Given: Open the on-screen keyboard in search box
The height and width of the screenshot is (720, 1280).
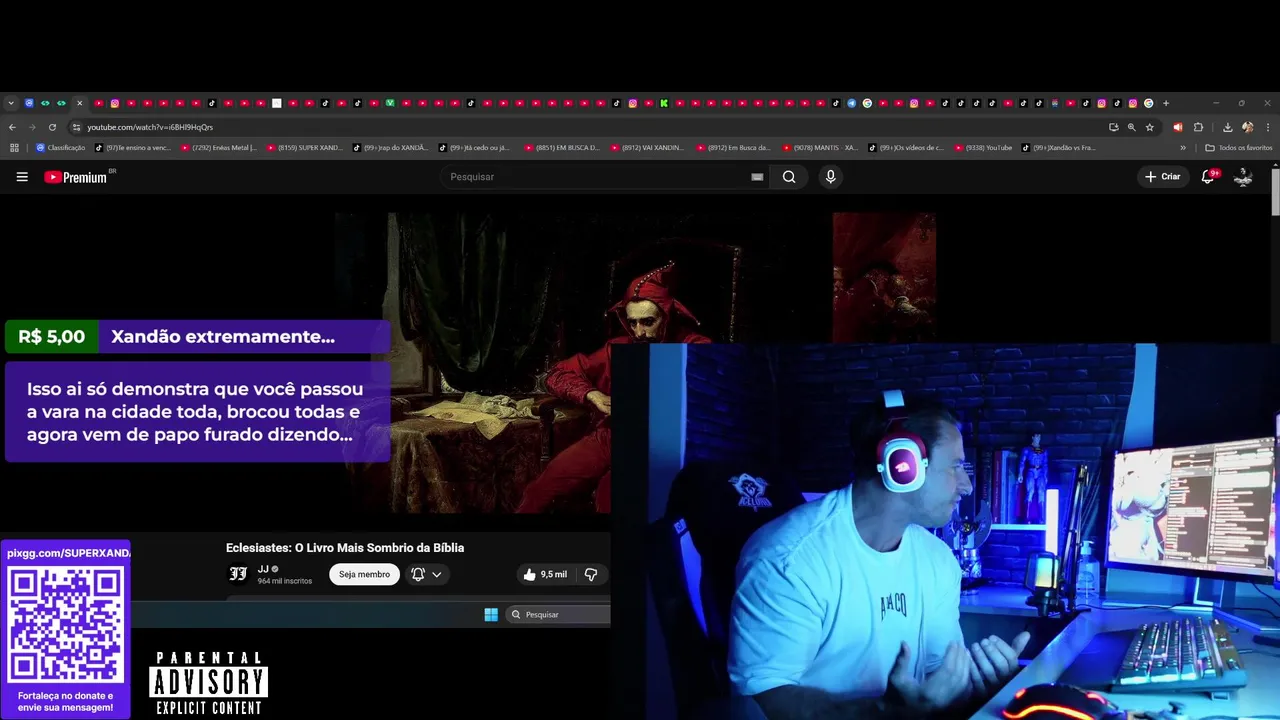Looking at the screenshot, I should (x=757, y=177).
